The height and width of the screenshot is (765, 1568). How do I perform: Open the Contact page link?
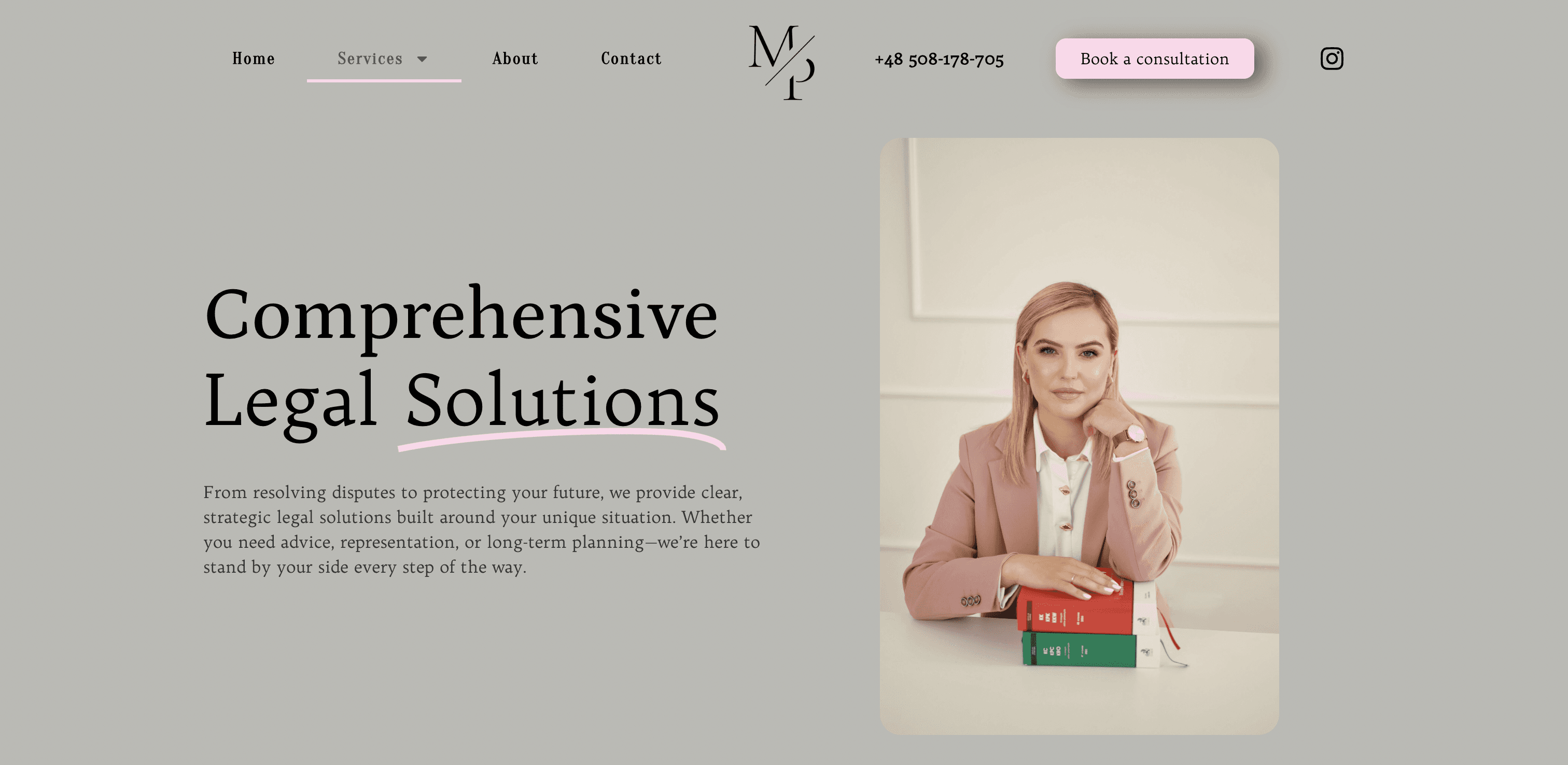coord(631,59)
